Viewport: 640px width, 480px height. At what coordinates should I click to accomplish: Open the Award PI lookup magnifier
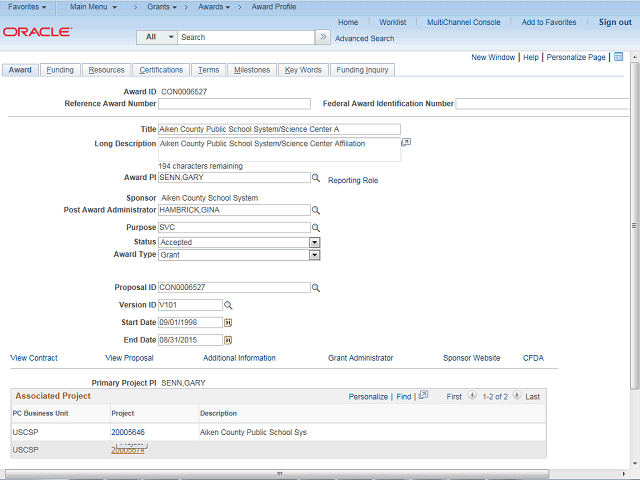tap(315, 178)
